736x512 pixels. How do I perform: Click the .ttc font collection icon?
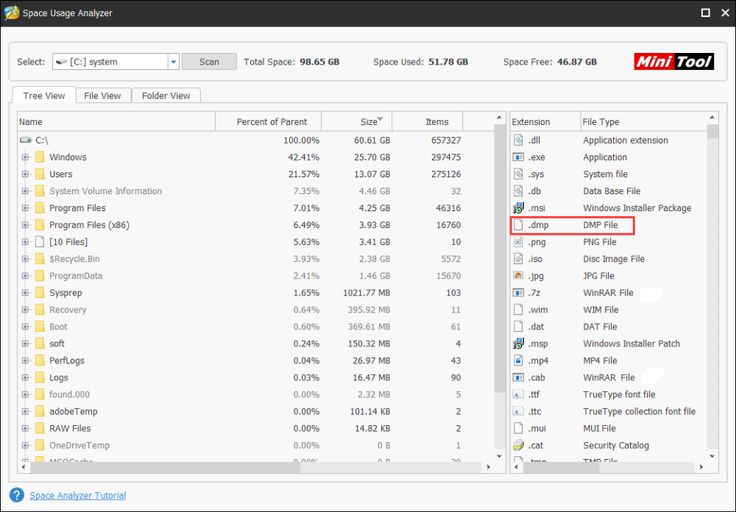pyautogui.click(x=518, y=411)
